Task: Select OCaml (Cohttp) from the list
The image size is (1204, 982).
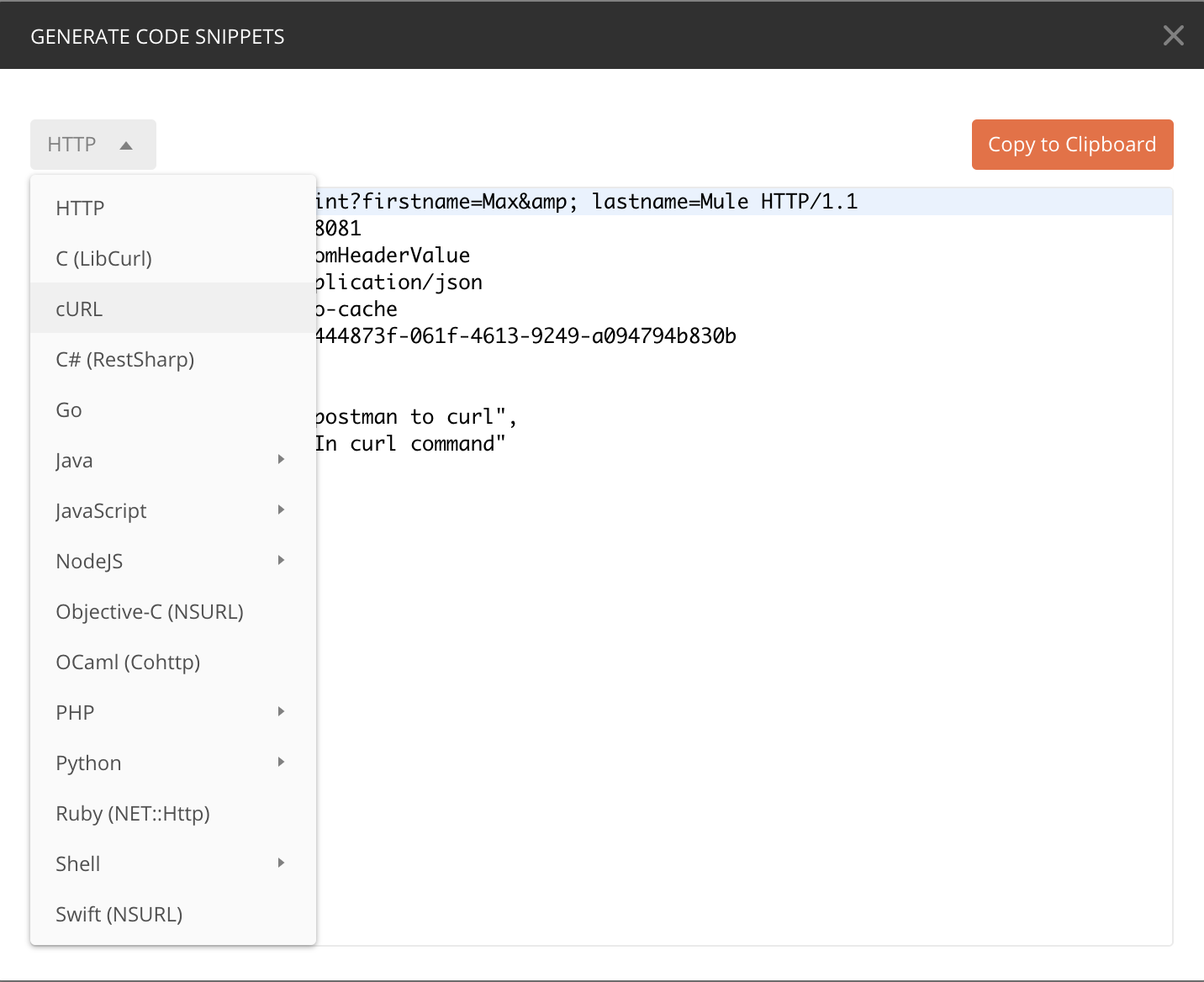Action: (x=128, y=663)
